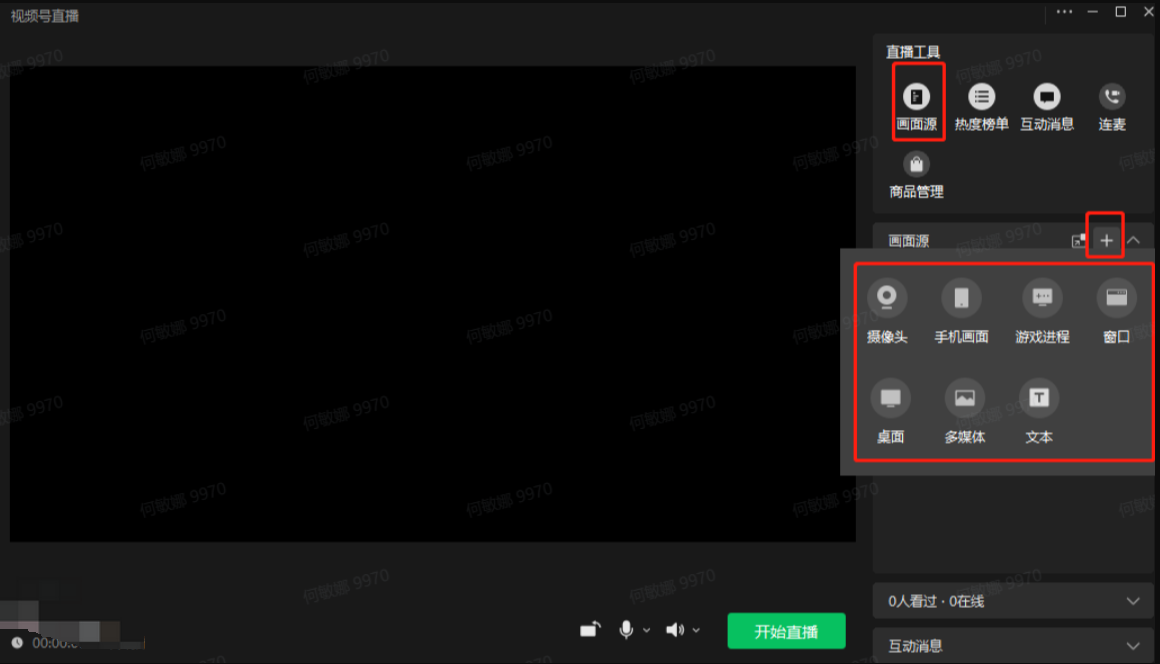This screenshot has height=664, width=1160.
Task: Maximize the 视频号直播 window
Action: (x=1121, y=12)
